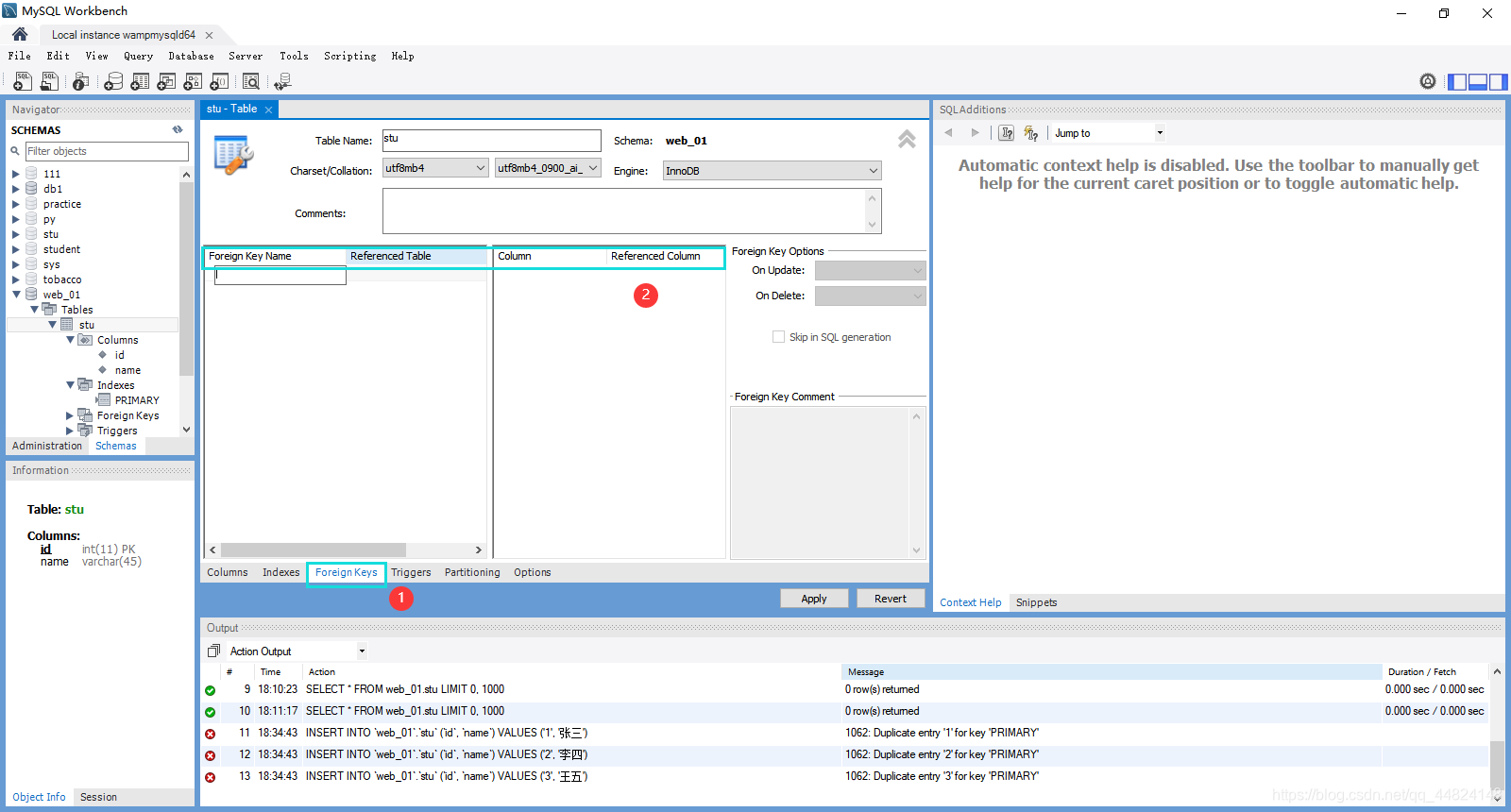Viewport: 1511px width, 812px height.
Task: Open the File menu
Action: (20, 56)
